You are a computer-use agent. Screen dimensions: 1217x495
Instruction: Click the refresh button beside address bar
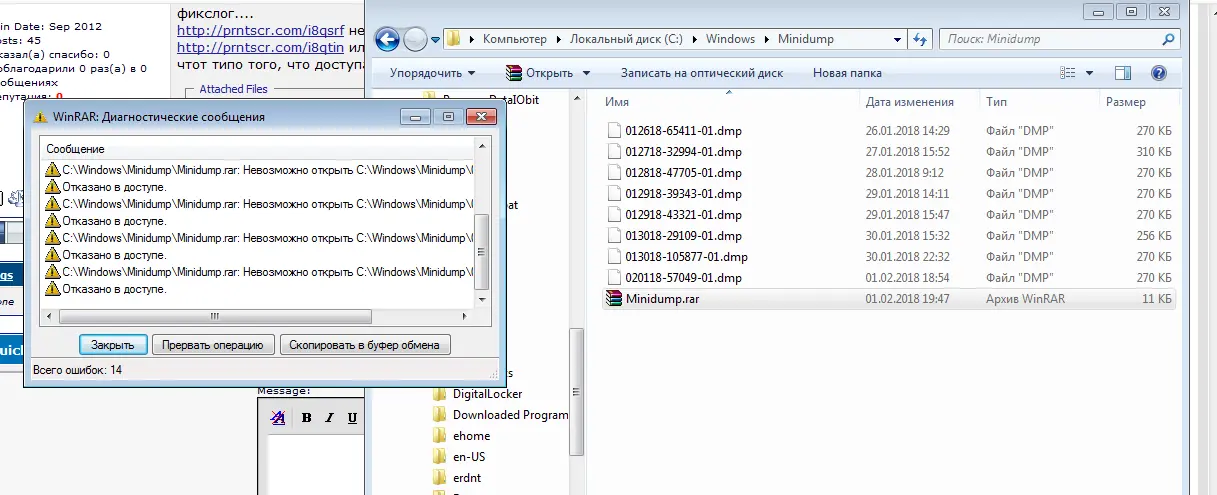tap(920, 39)
